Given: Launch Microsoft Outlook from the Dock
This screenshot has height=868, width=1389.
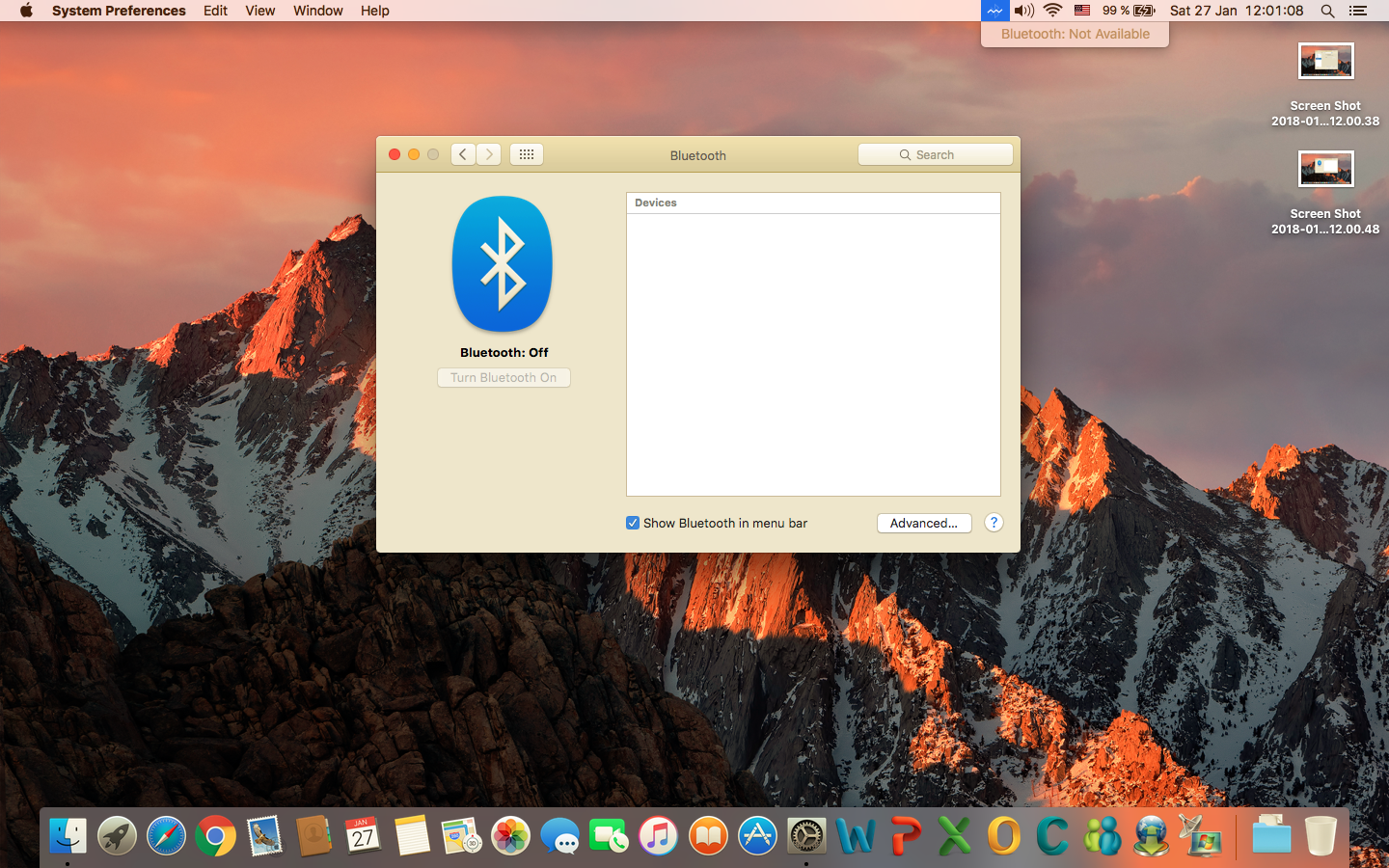Looking at the screenshot, I should (1003, 835).
